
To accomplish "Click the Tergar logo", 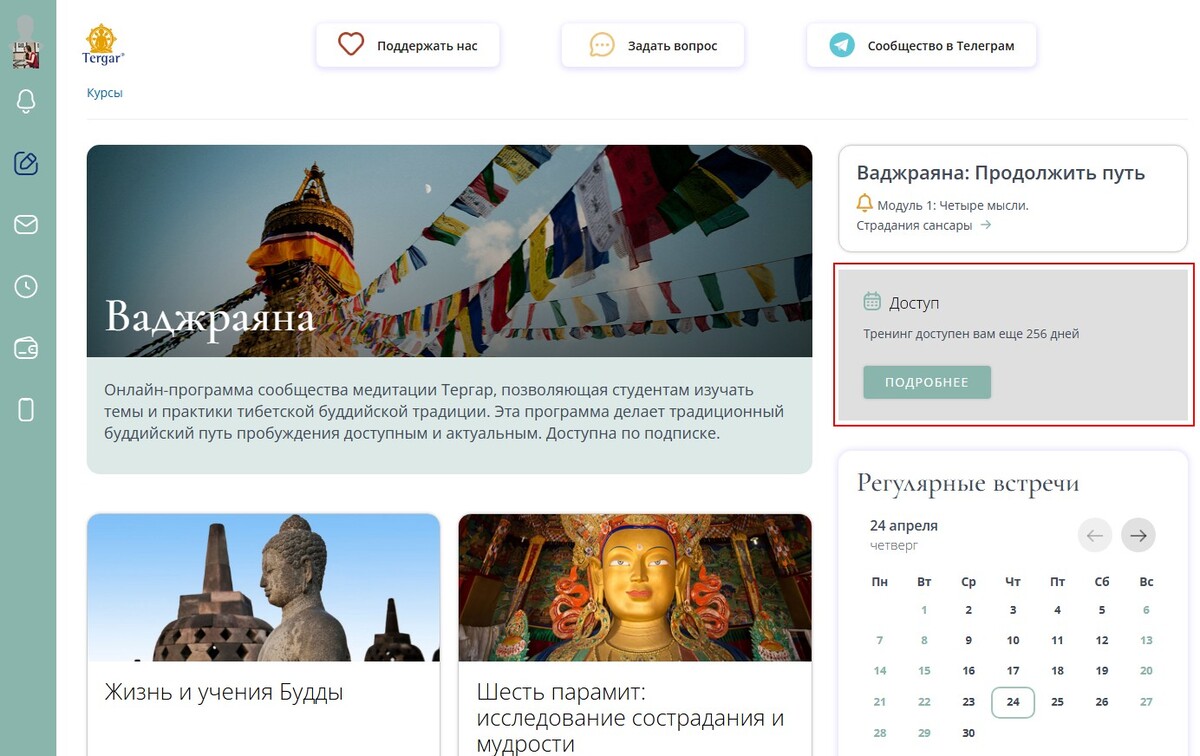I will (x=102, y=45).
